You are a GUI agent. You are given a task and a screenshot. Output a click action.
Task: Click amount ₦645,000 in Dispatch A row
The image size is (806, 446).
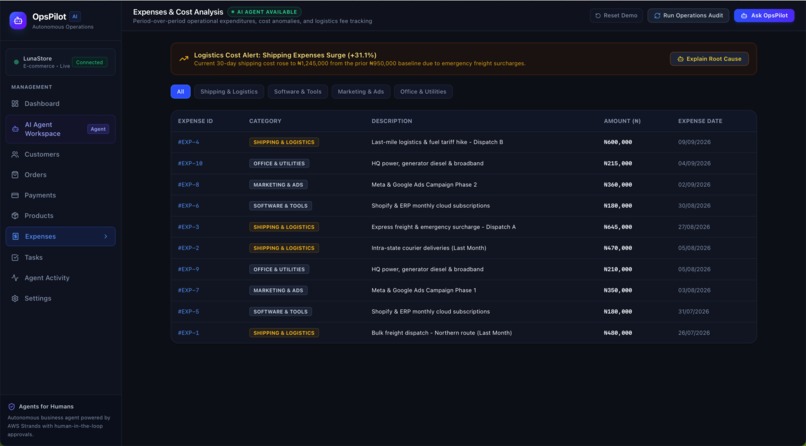coord(618,227)
